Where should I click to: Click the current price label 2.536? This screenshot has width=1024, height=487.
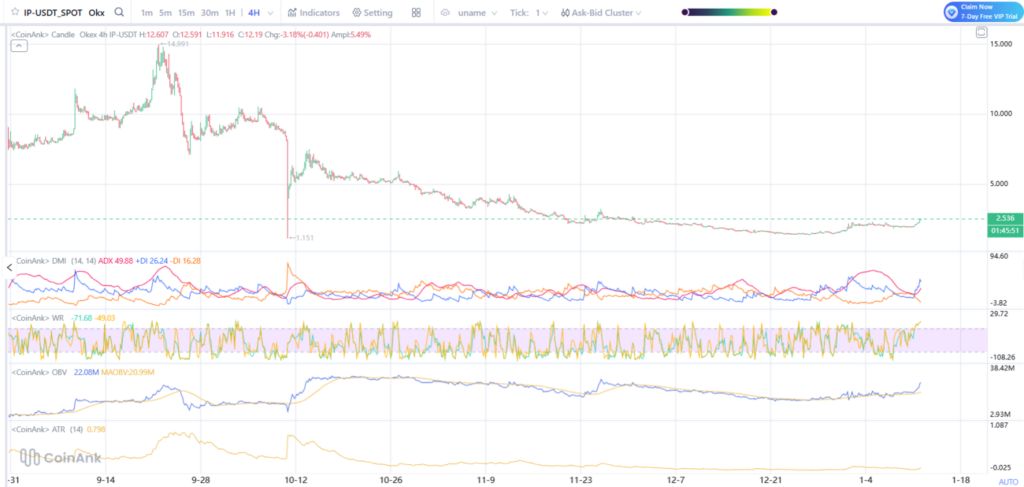[x=1004, y=218]
